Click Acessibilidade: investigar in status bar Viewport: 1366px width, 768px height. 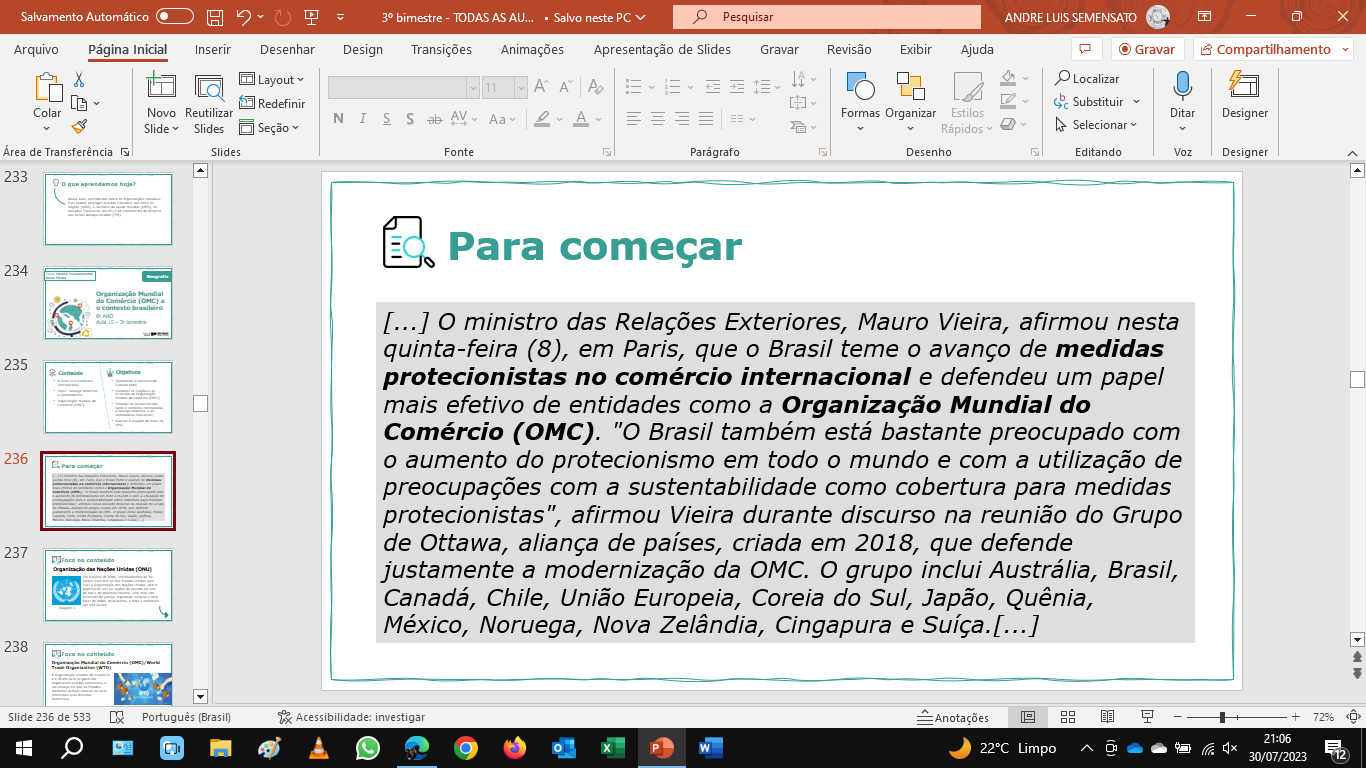351,717
